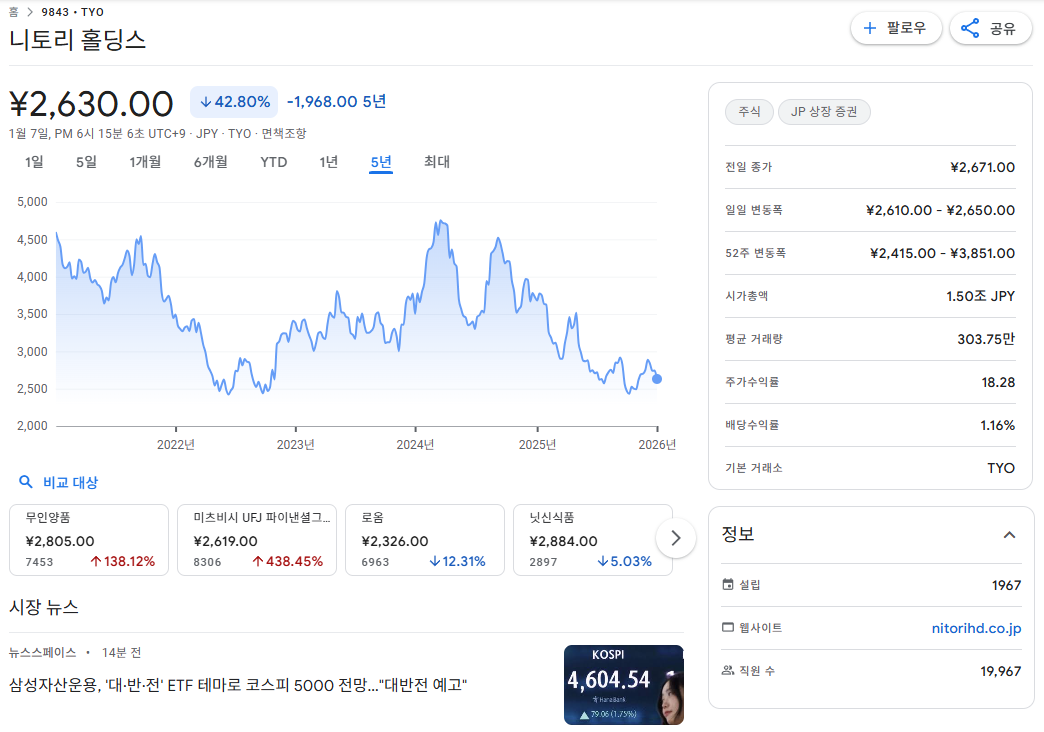Open the 면책조항 disclaimer link
The image size is (1044, 732).
tap(284, 133)
